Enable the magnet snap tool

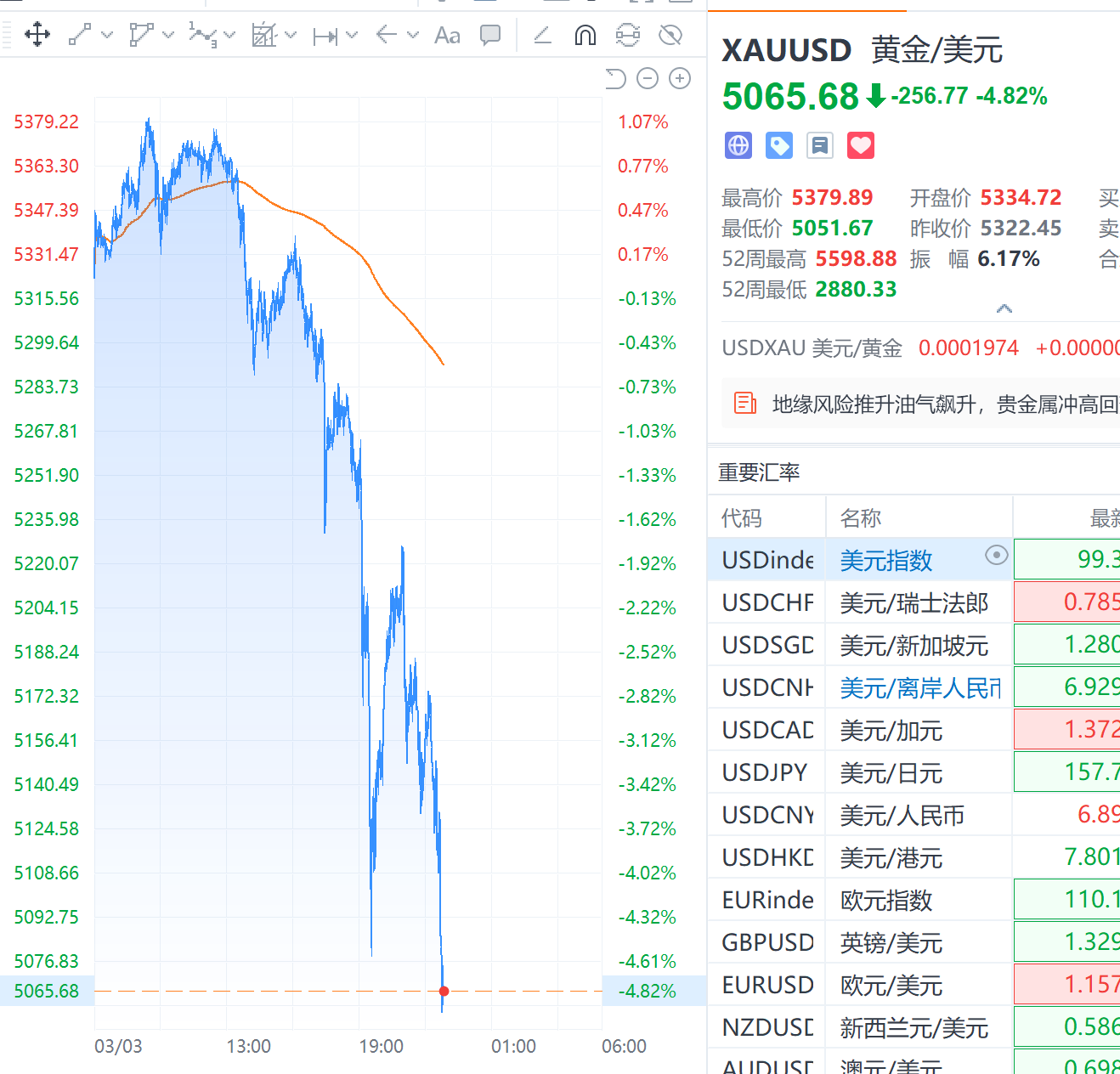(585, 35)
